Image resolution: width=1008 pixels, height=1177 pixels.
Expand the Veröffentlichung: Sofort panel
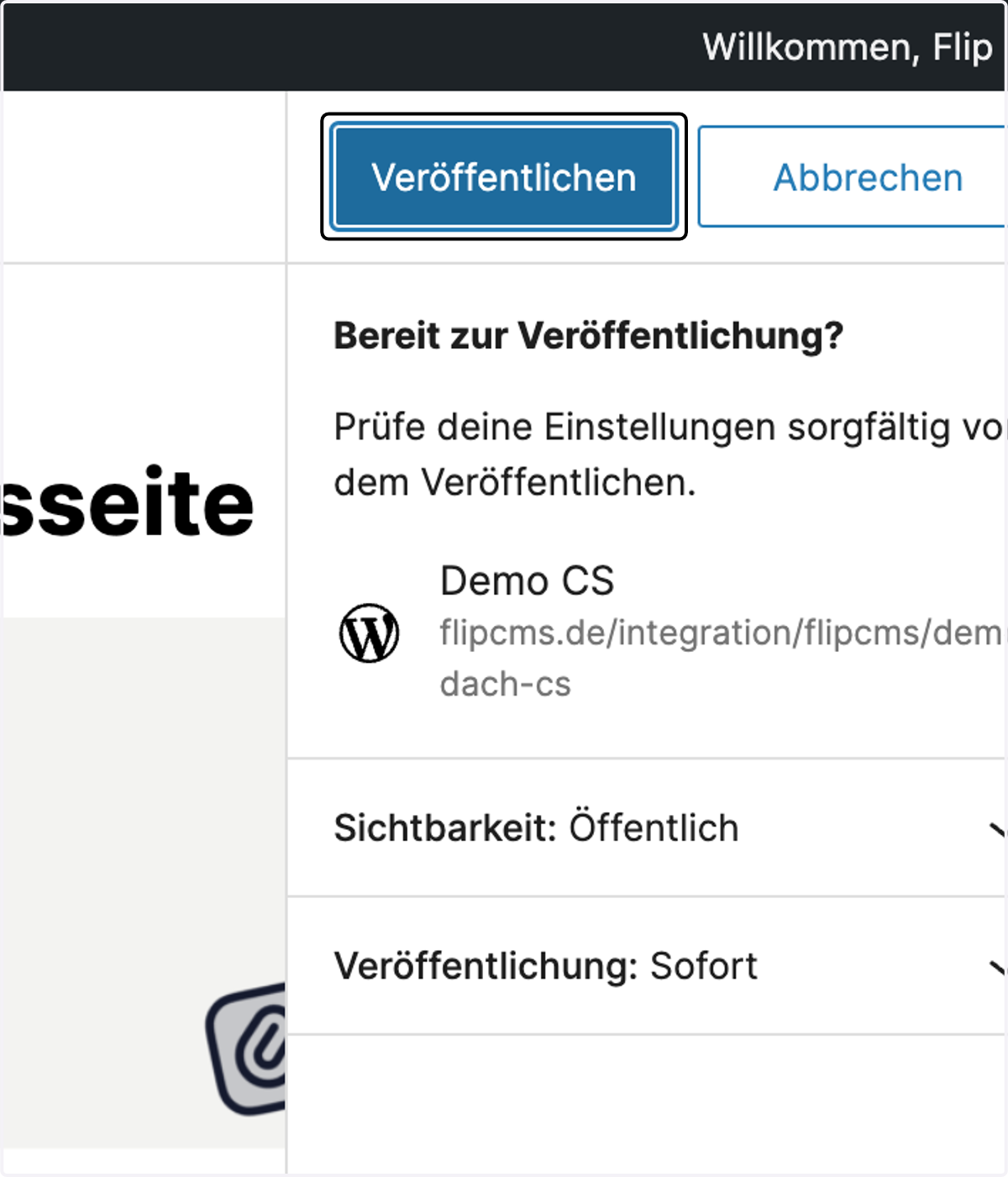click(x=647, y=965)
